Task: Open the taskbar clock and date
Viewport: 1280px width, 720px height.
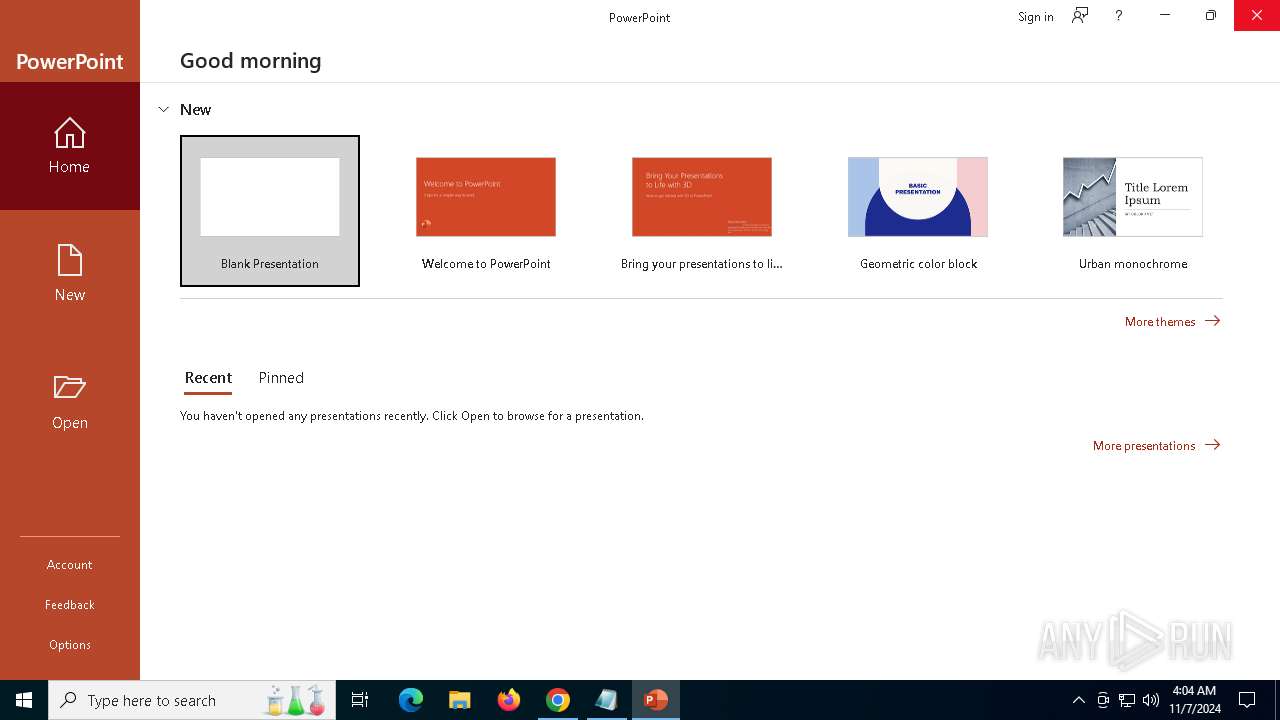Action: pos(1195,700)
